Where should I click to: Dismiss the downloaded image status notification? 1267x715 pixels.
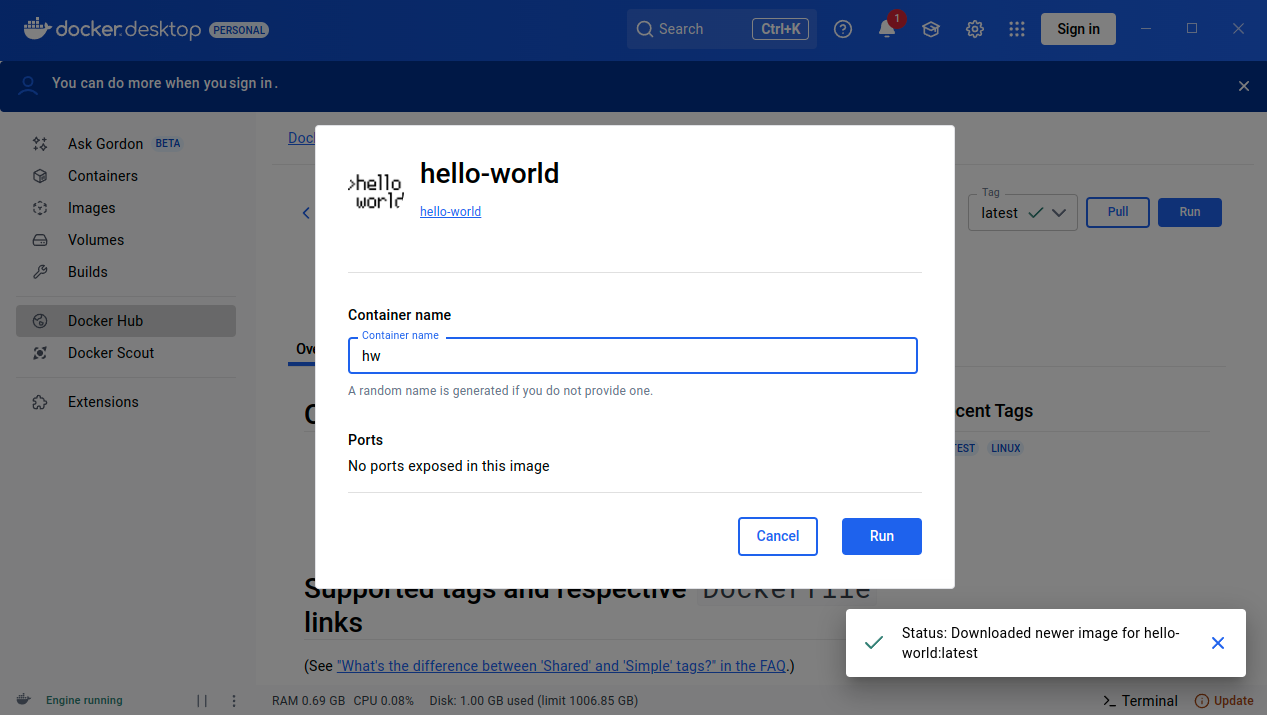[x=1218, y=643]
